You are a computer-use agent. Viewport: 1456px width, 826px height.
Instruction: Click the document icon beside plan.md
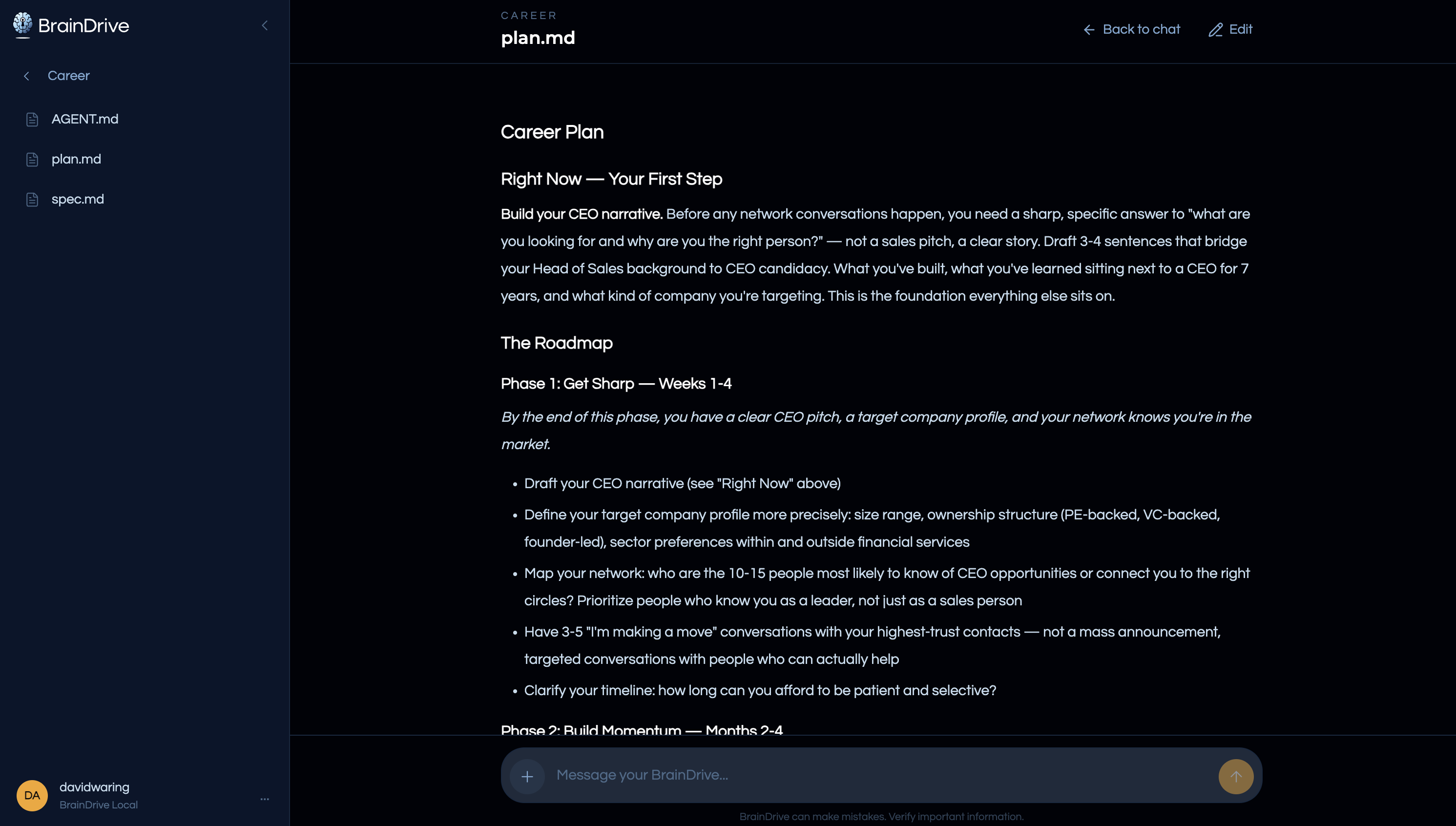(32, 160)
